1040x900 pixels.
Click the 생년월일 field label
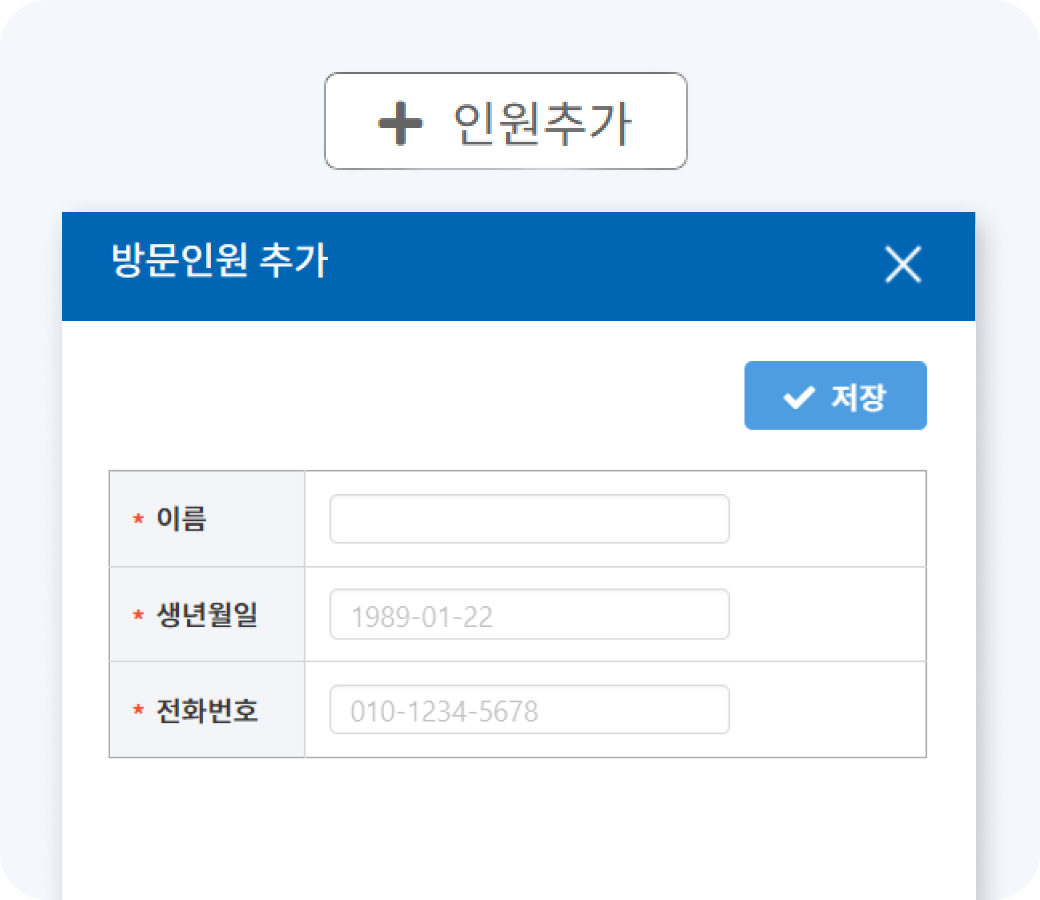pos(207,615)
